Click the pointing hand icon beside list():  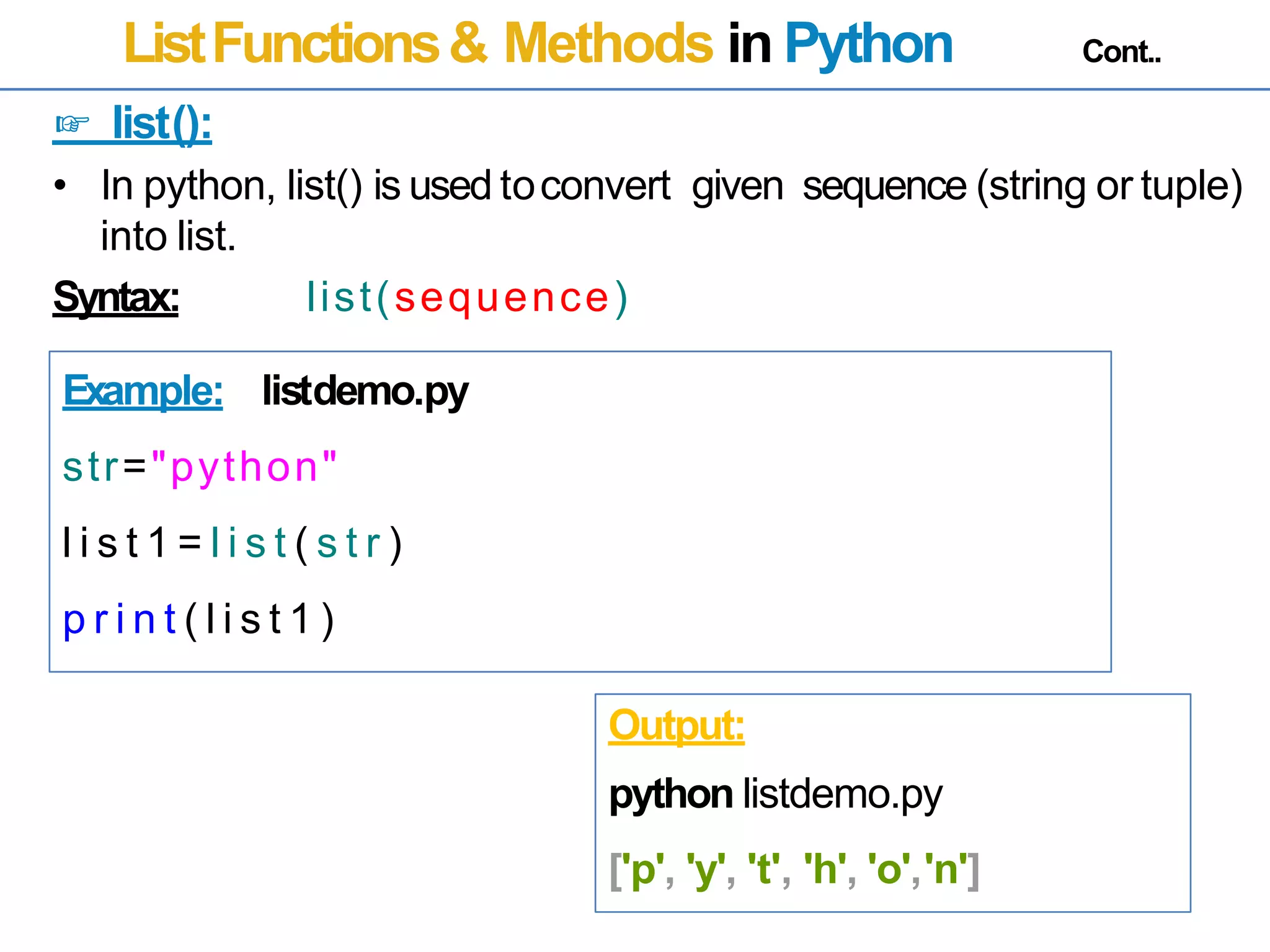tap(72, 124)
